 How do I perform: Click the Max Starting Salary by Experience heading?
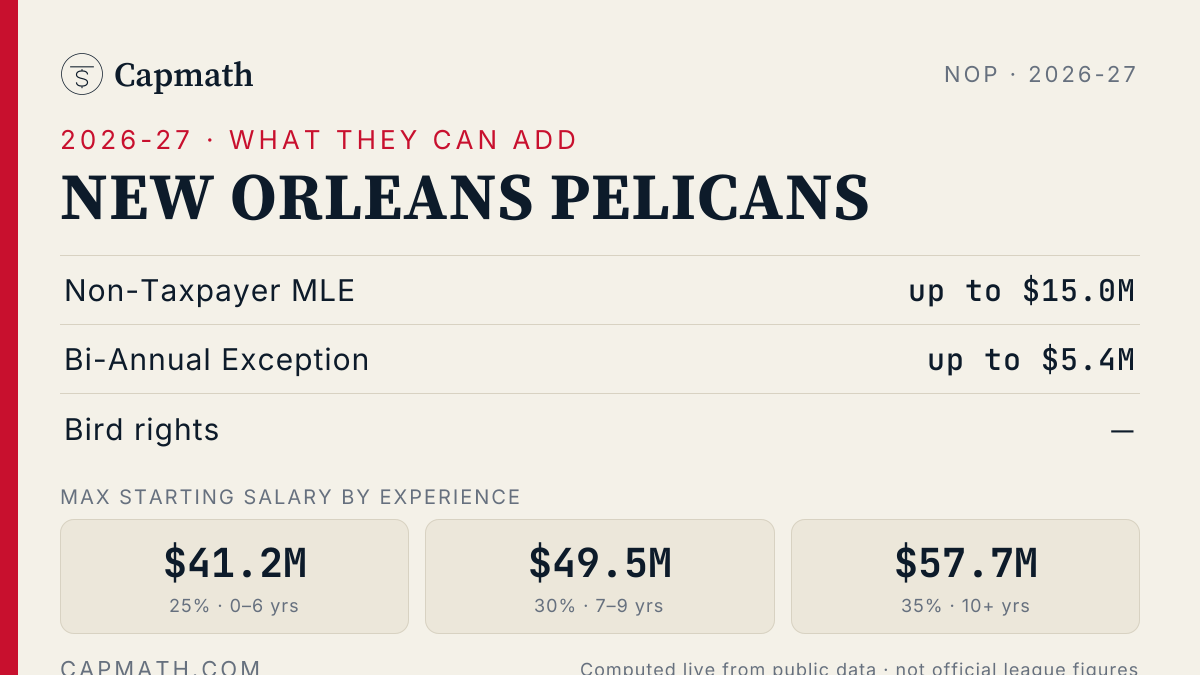tap(291, 497)
